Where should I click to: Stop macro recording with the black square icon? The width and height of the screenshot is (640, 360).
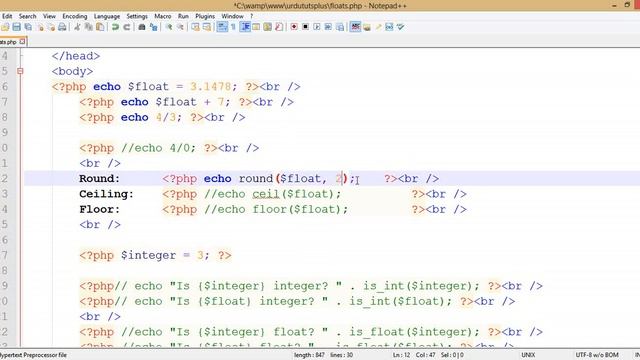point(305,27)
